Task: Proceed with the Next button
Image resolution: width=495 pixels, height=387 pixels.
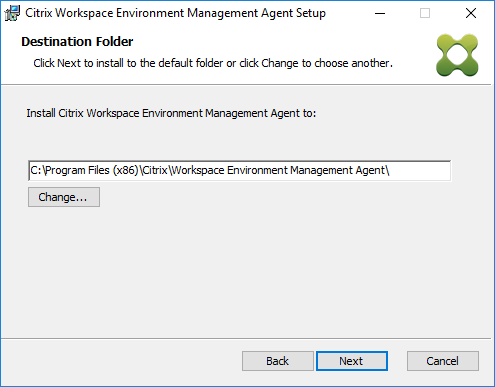Action: coord(352,361)
